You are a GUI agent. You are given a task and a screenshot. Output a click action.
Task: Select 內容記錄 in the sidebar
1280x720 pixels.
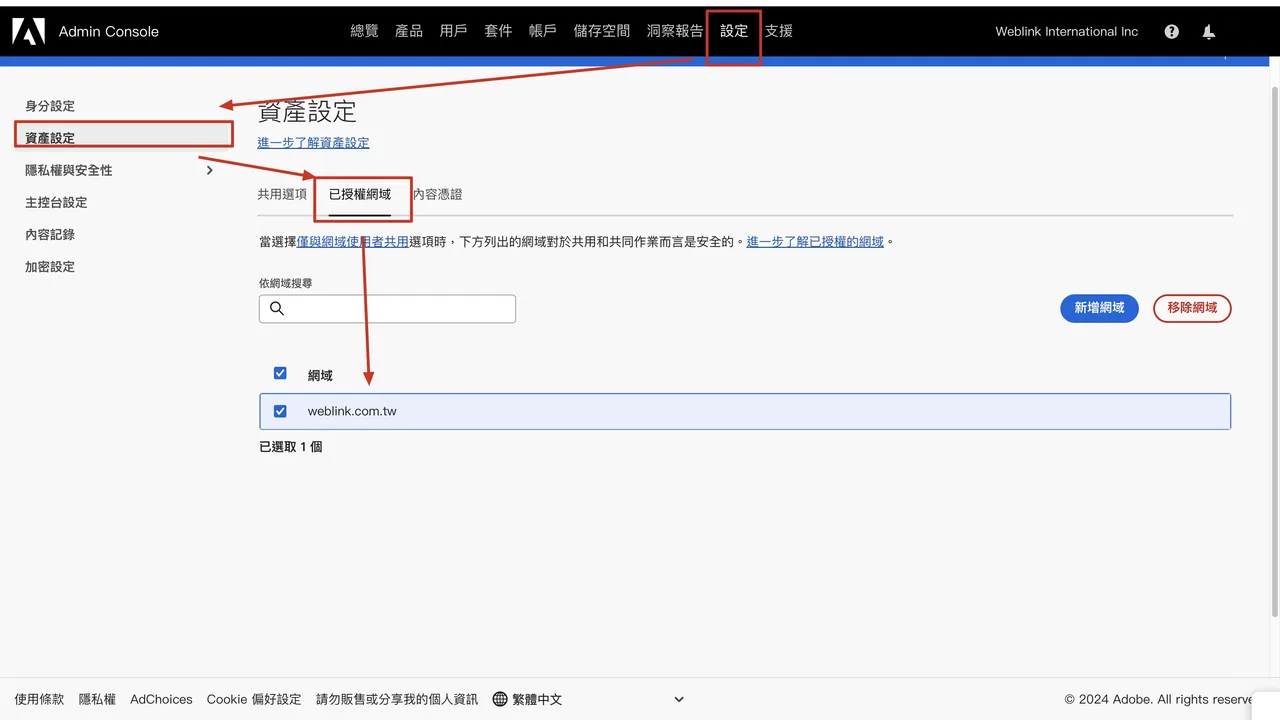(50, 234)
